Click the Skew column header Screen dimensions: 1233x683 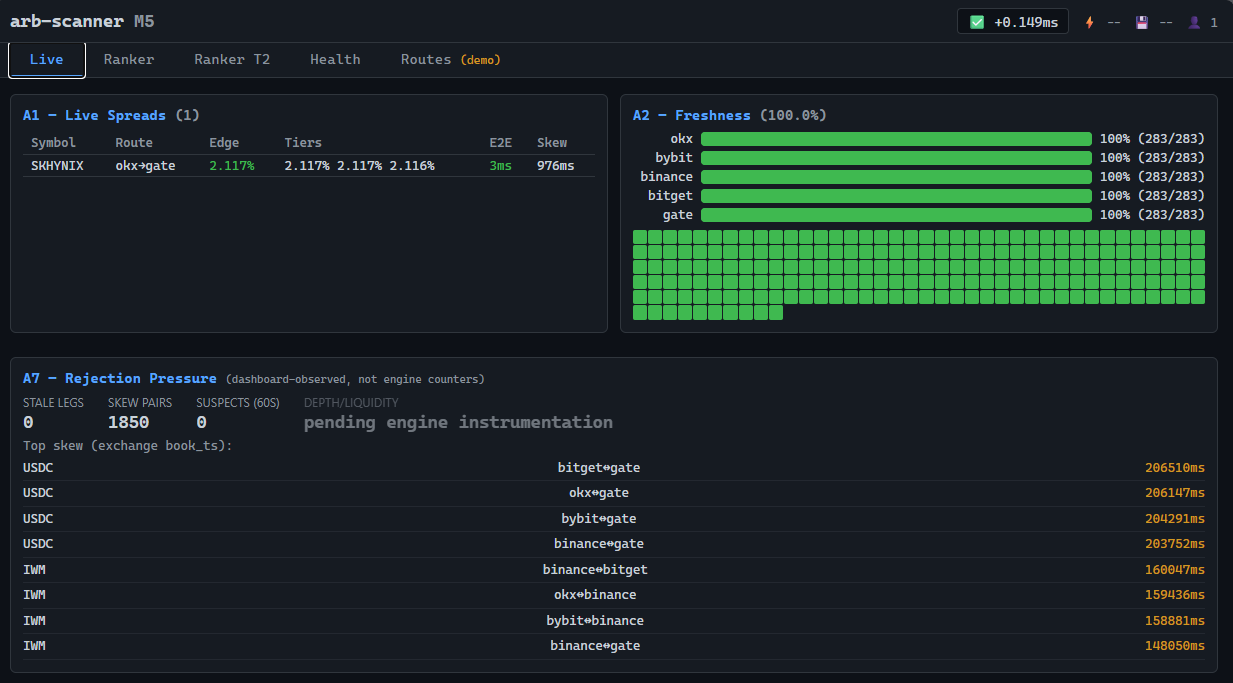click(x=552, y=143)
